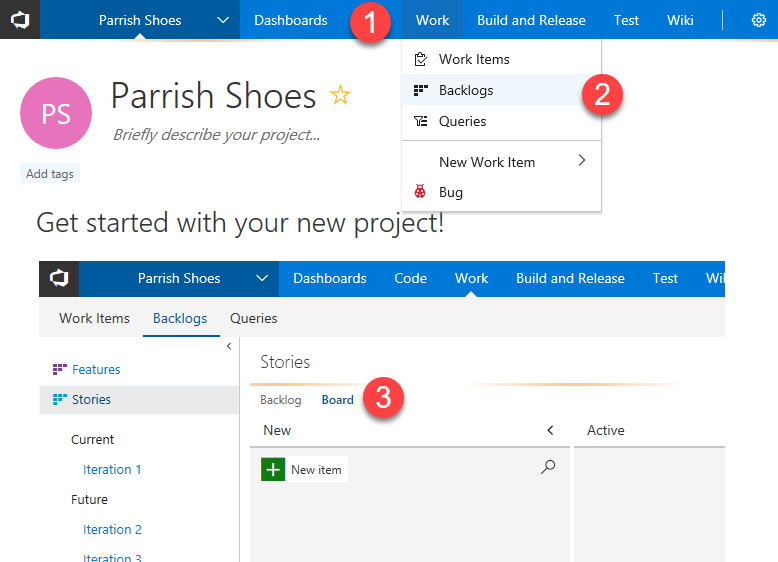Click the Add tags button
The image size is (778, 562).
50,174
